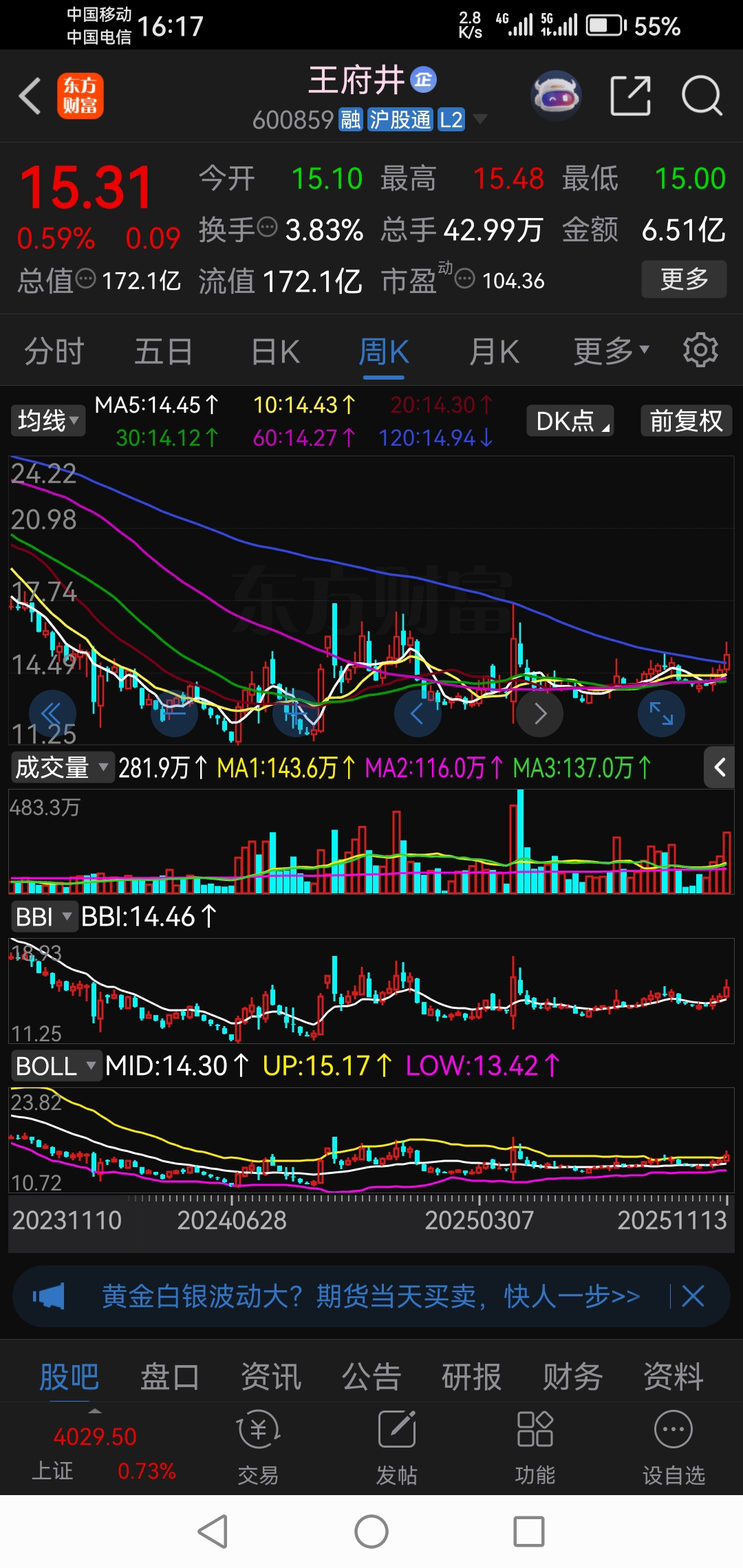Tap Android home navigation button
743x1568 pixels.
pos(371,1532)
